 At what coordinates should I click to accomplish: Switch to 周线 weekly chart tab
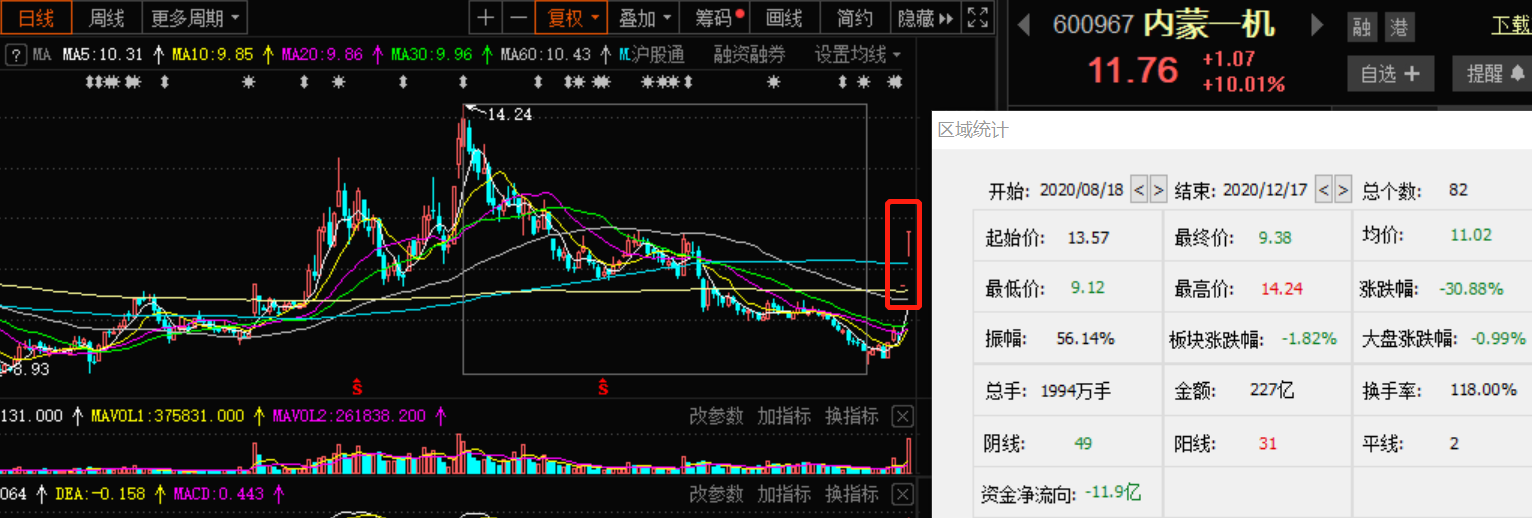(107, 18)
